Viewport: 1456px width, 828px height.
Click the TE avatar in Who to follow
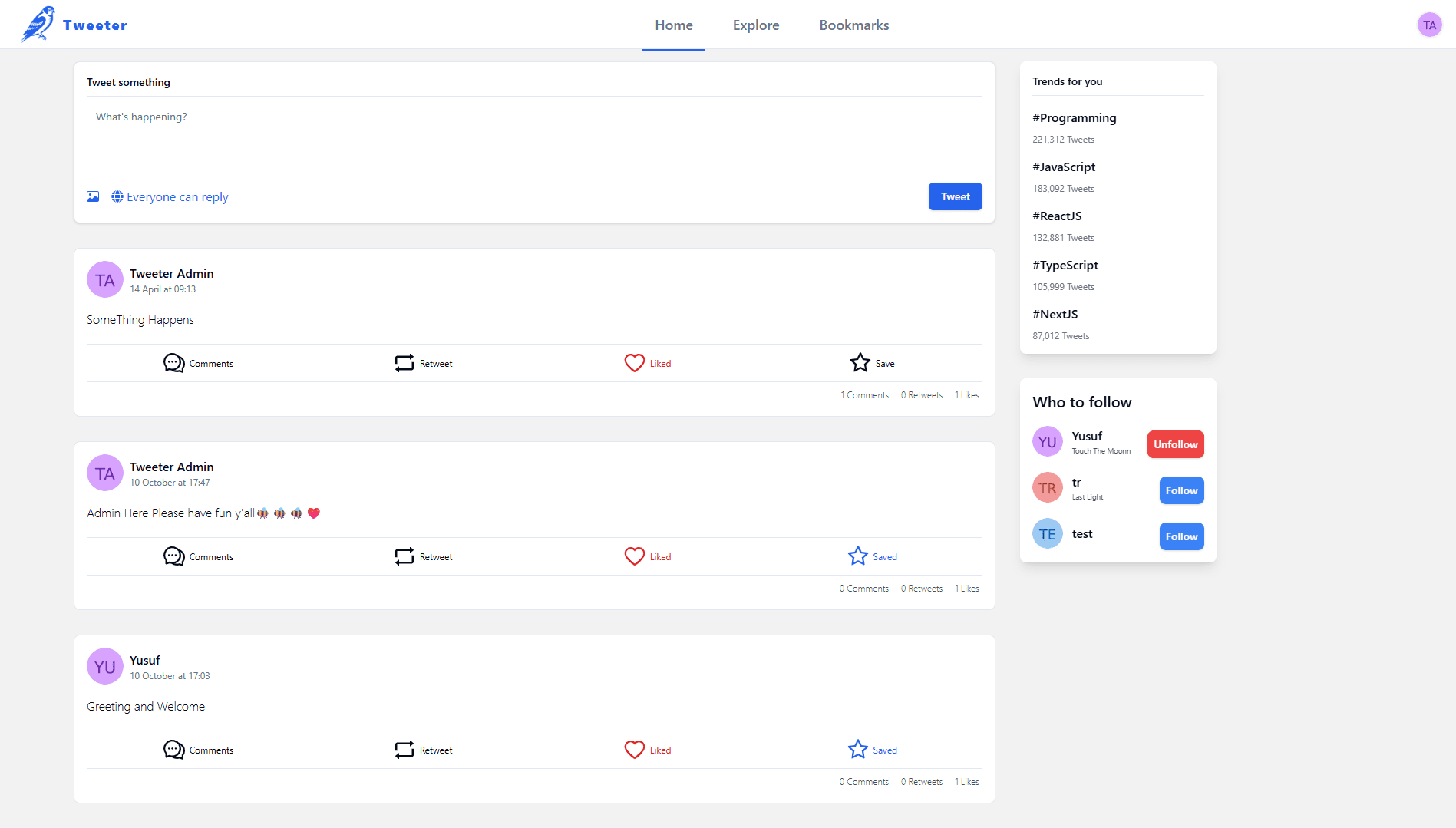(1047, 534)
